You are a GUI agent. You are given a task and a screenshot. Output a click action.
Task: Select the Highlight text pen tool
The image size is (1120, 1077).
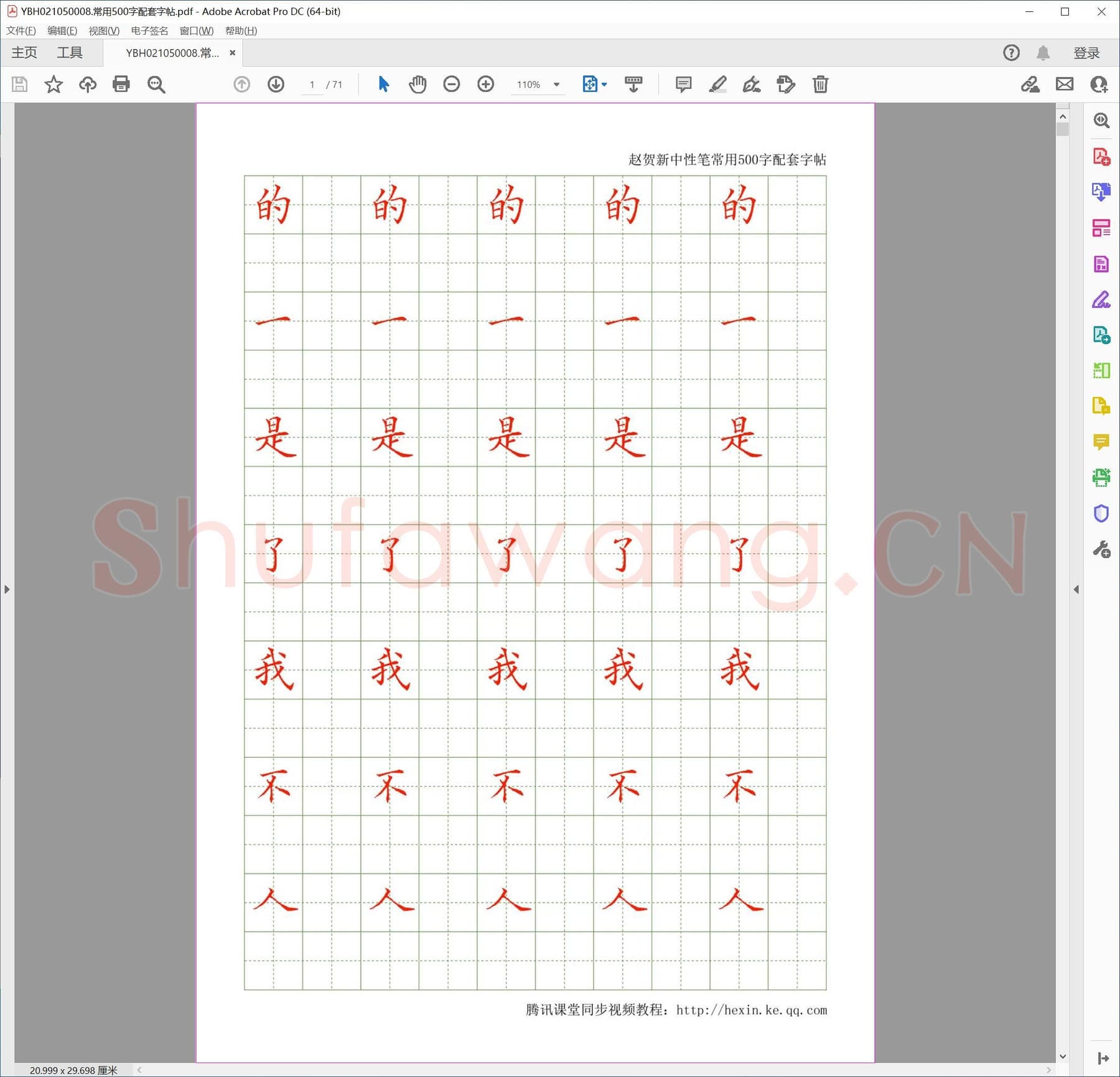[x=717, y=84]
